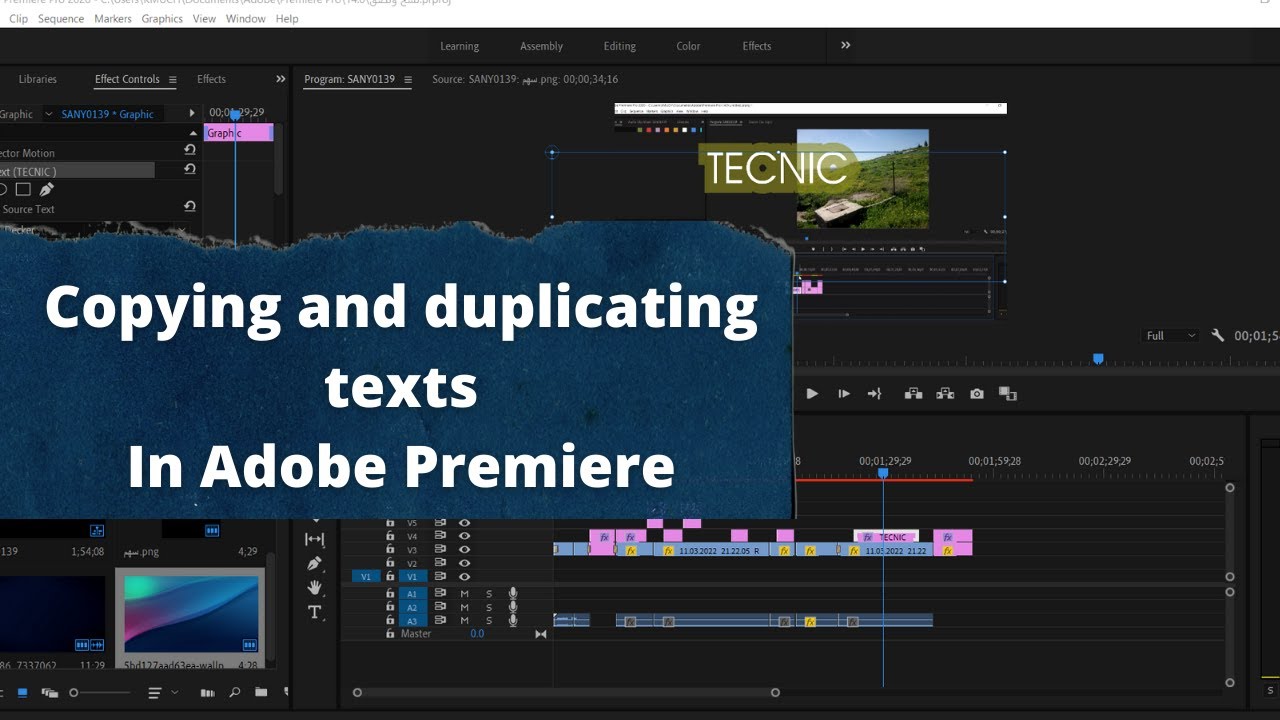The width and height of the screenshot is (1280, 720).
Task: Solo audio track A2
Action: (x=489, y=607)
